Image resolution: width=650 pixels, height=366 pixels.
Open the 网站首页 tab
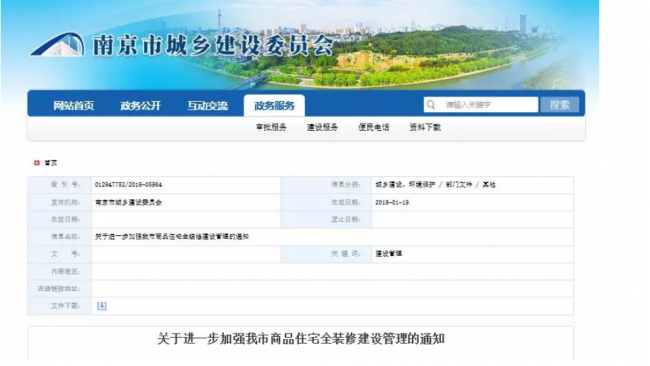click(x=73, y=106)
